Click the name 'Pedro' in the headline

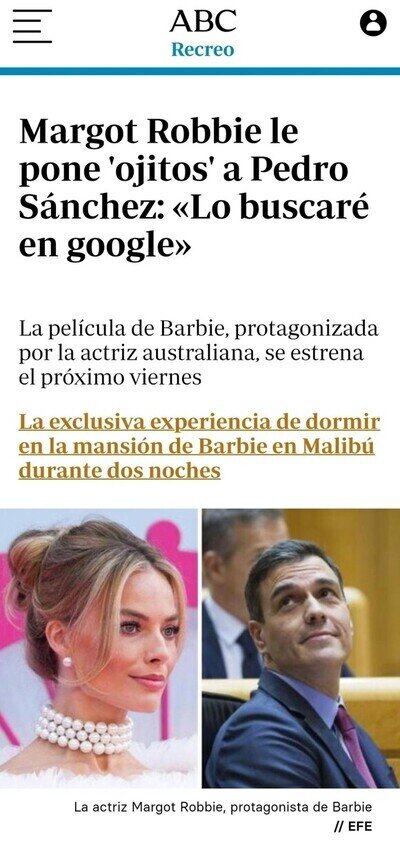[299, 171]
